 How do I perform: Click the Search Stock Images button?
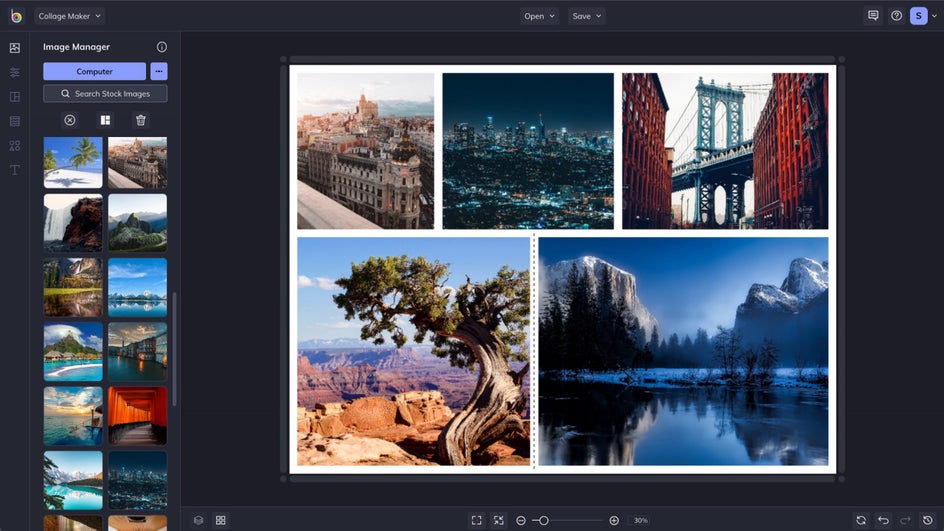click(105, 94)
